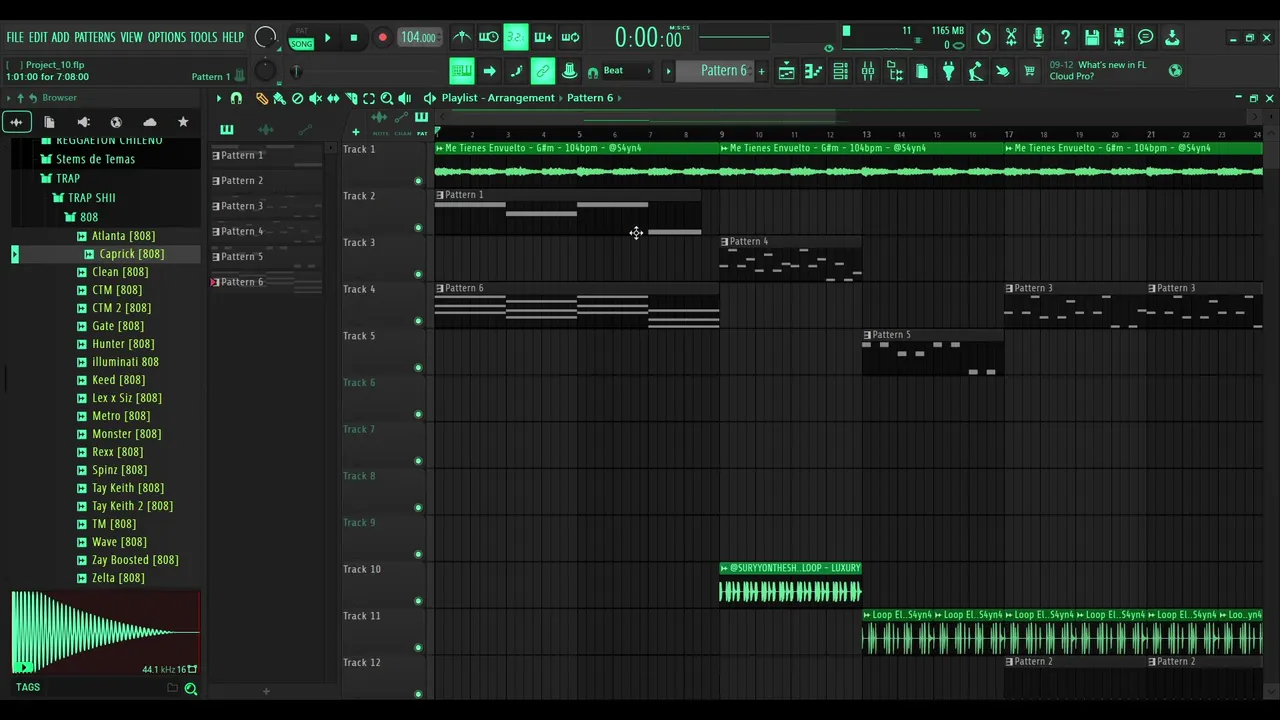Viewport: 1280px width, 720px height.
Task: Open the channel rack icon
Action: (x=840, y=71)
